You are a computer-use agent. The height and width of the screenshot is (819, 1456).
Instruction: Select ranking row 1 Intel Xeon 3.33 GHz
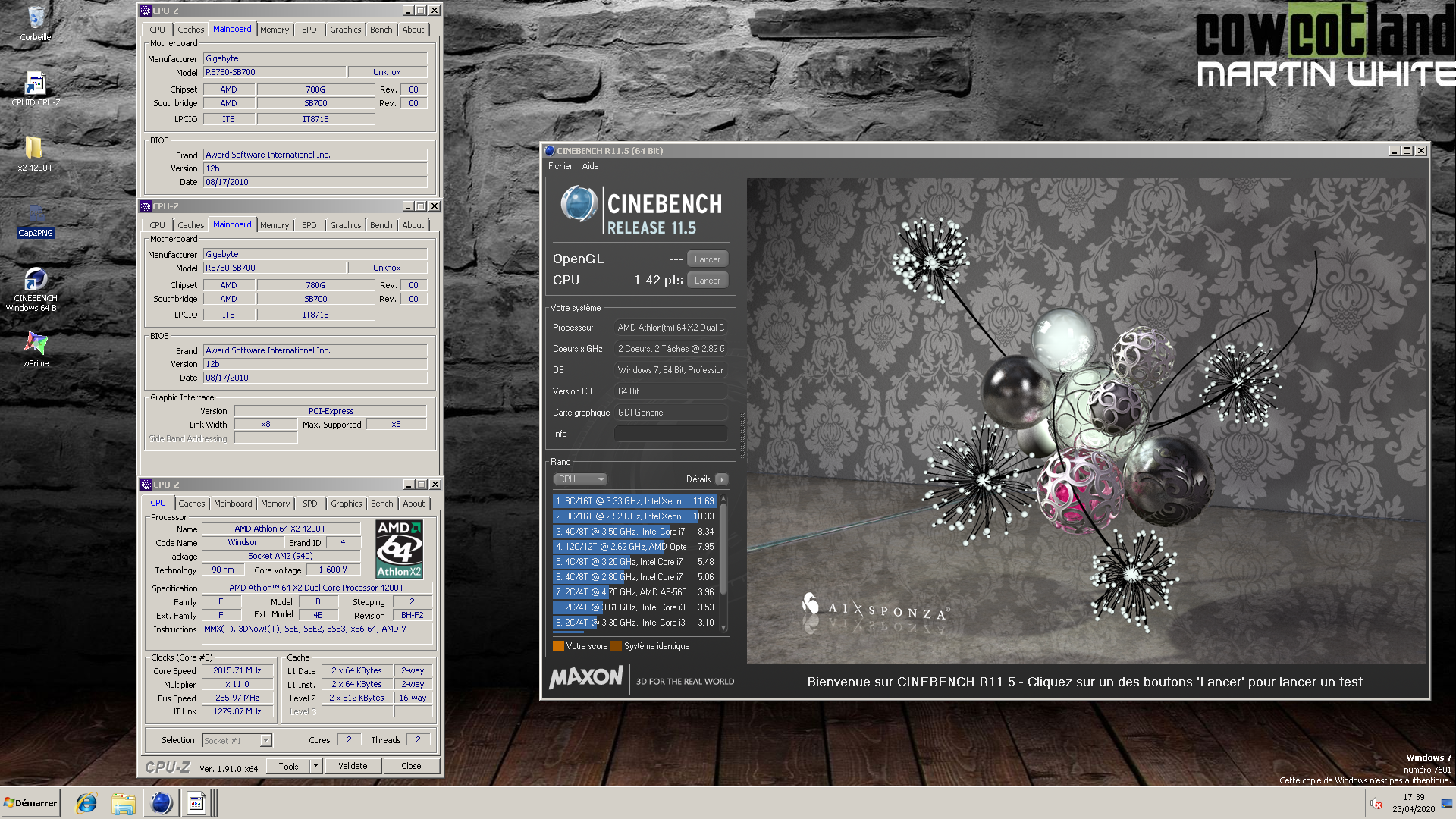634,501
